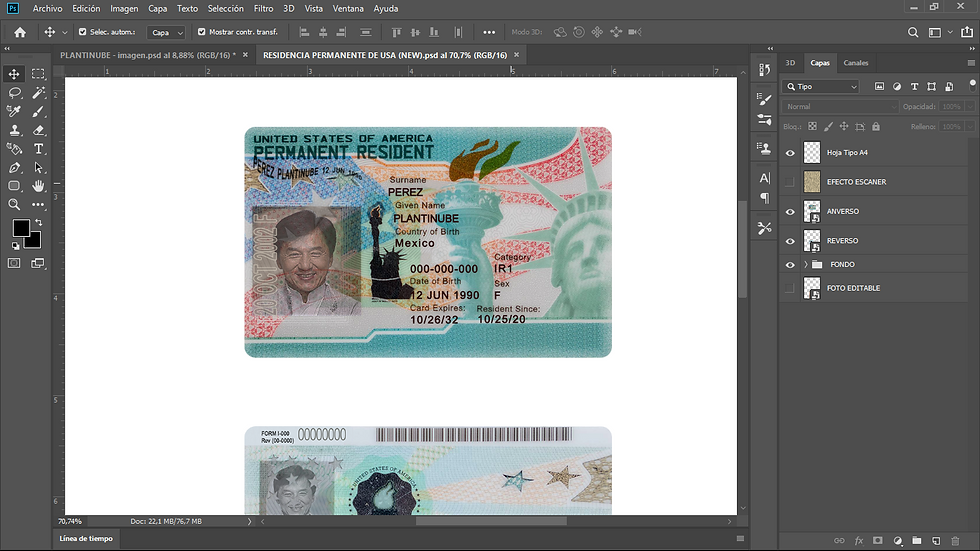Hide the Hoja Tipo A4 layer
The height and width of the screenshot is (551, 980).
click(790, 152)
